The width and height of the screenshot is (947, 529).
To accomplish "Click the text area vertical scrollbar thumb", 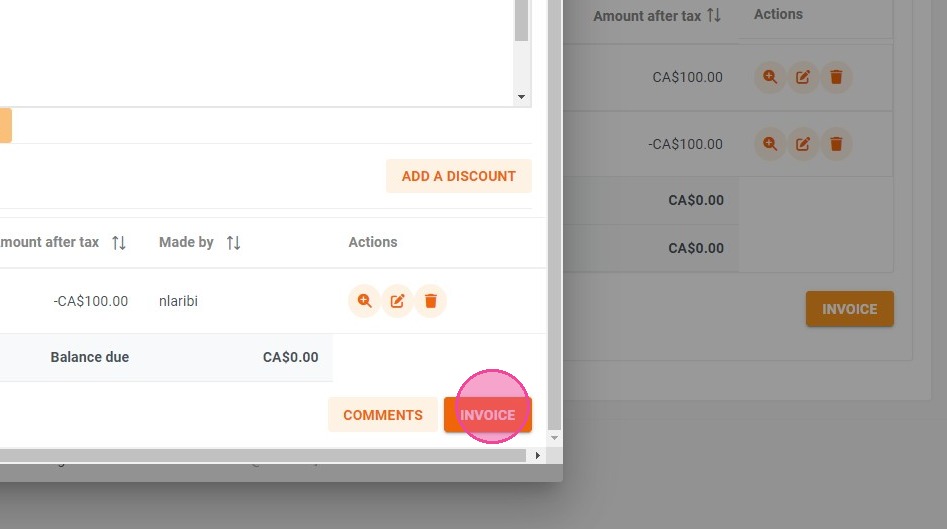I will click(521, 21).
